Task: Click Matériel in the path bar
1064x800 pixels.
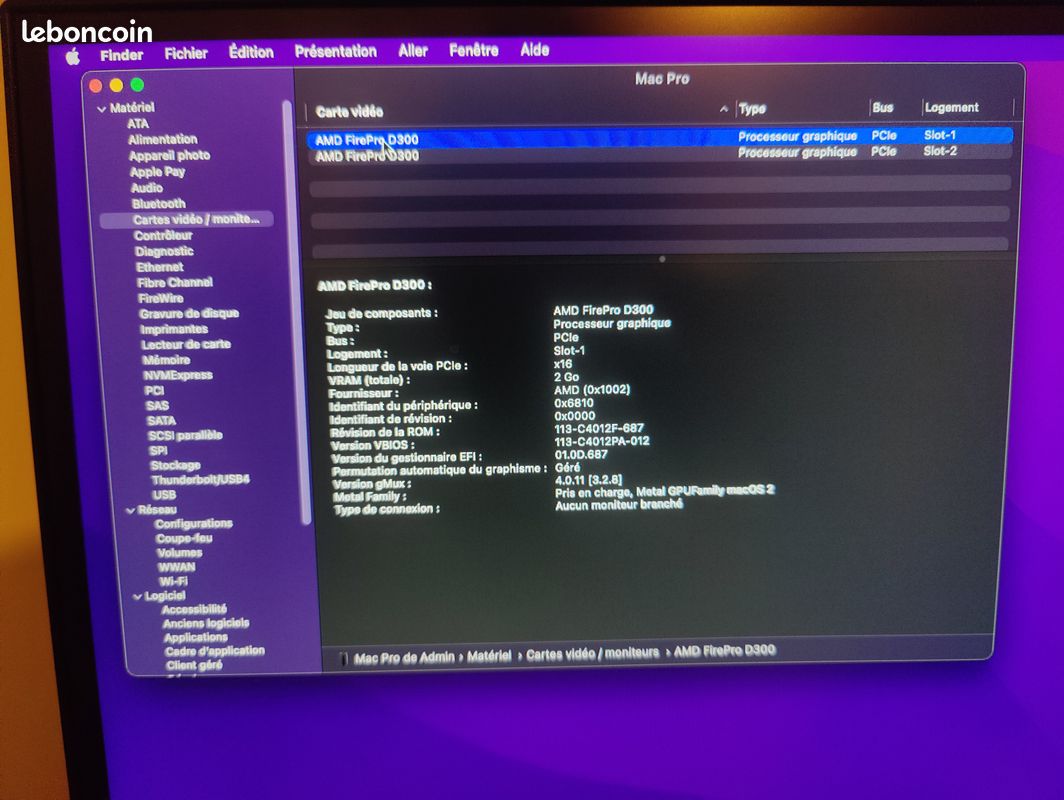Action: pos(489,655)
